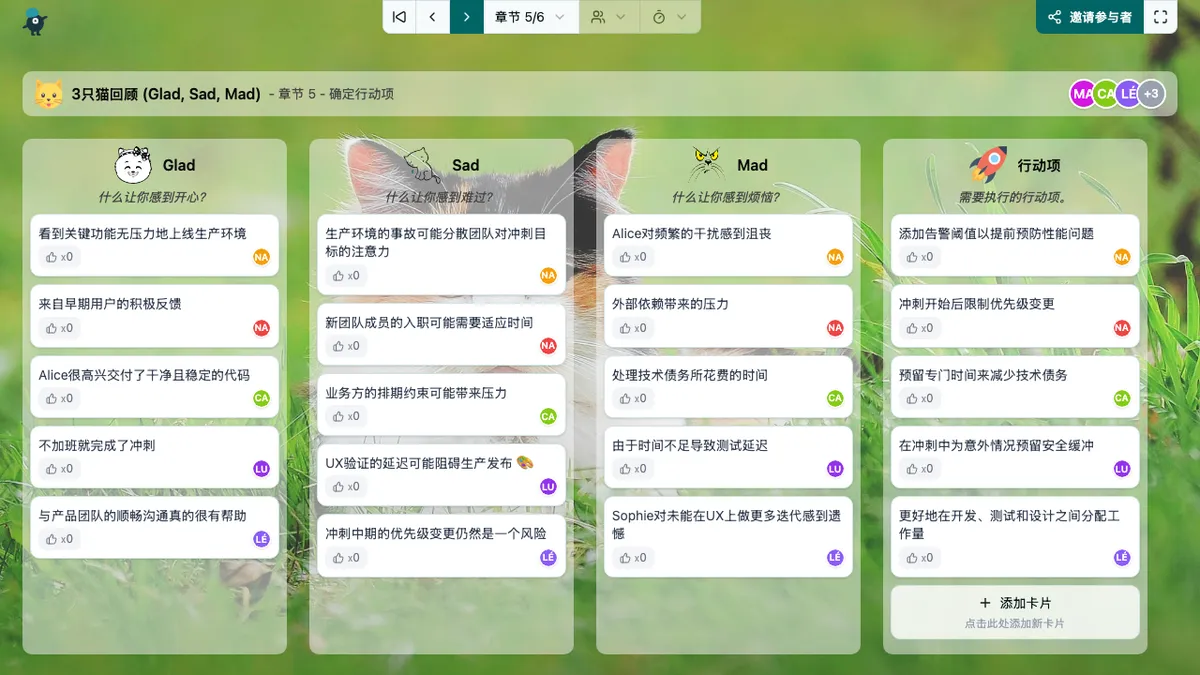
Task: Select the MA participant avatar
Action: (x=1081, y=94)
